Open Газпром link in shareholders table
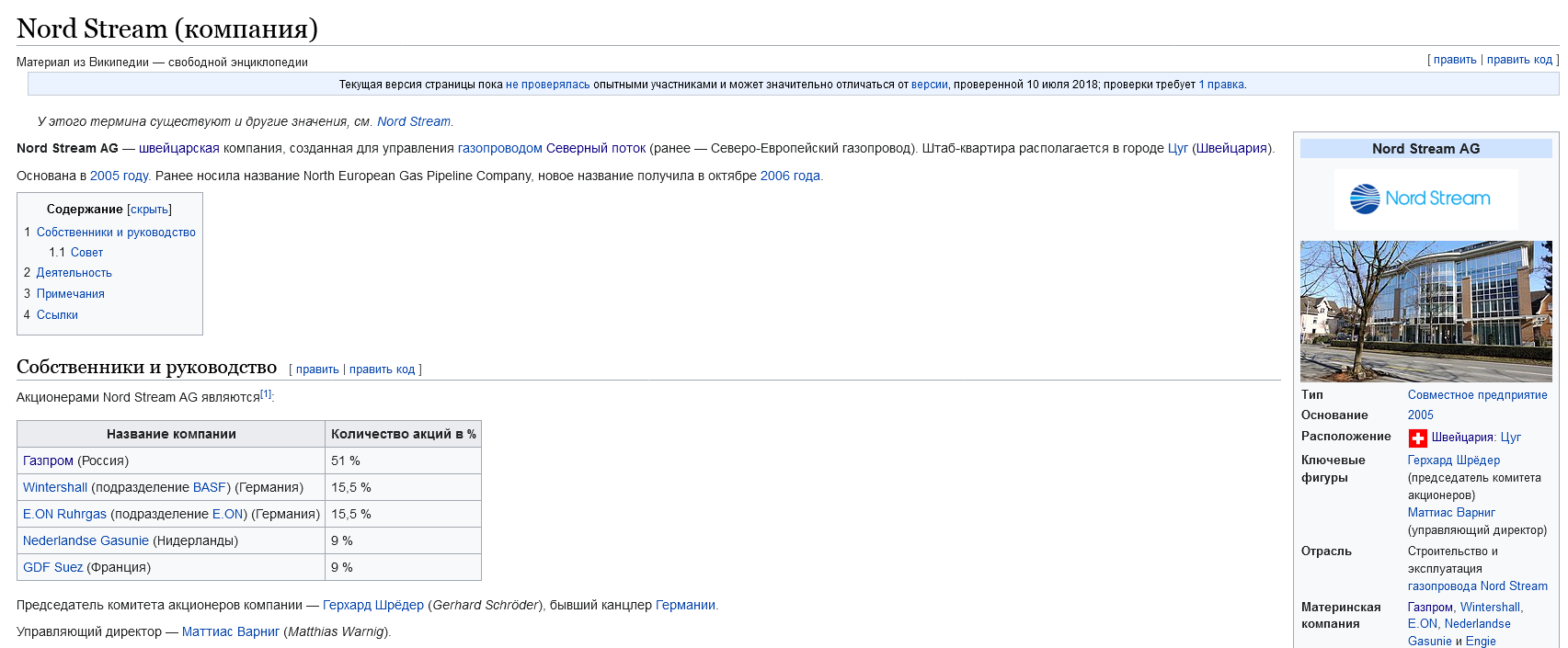The image size is (1568, 648). point(48,460)
